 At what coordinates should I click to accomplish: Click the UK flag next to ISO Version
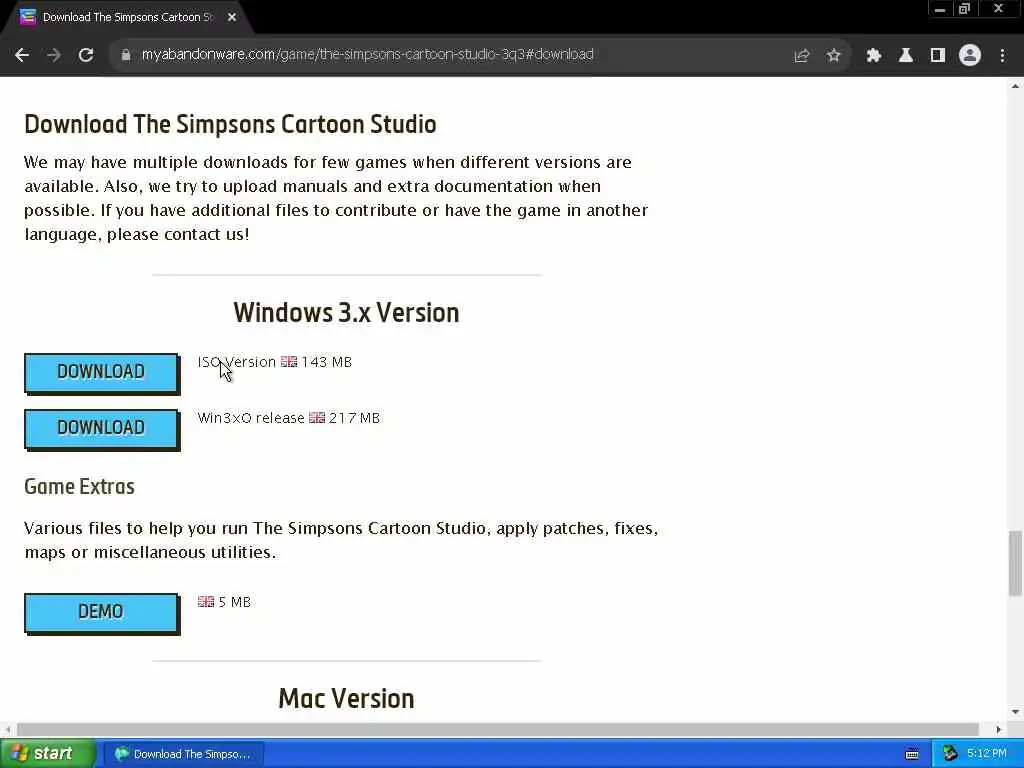click(289, 361)
